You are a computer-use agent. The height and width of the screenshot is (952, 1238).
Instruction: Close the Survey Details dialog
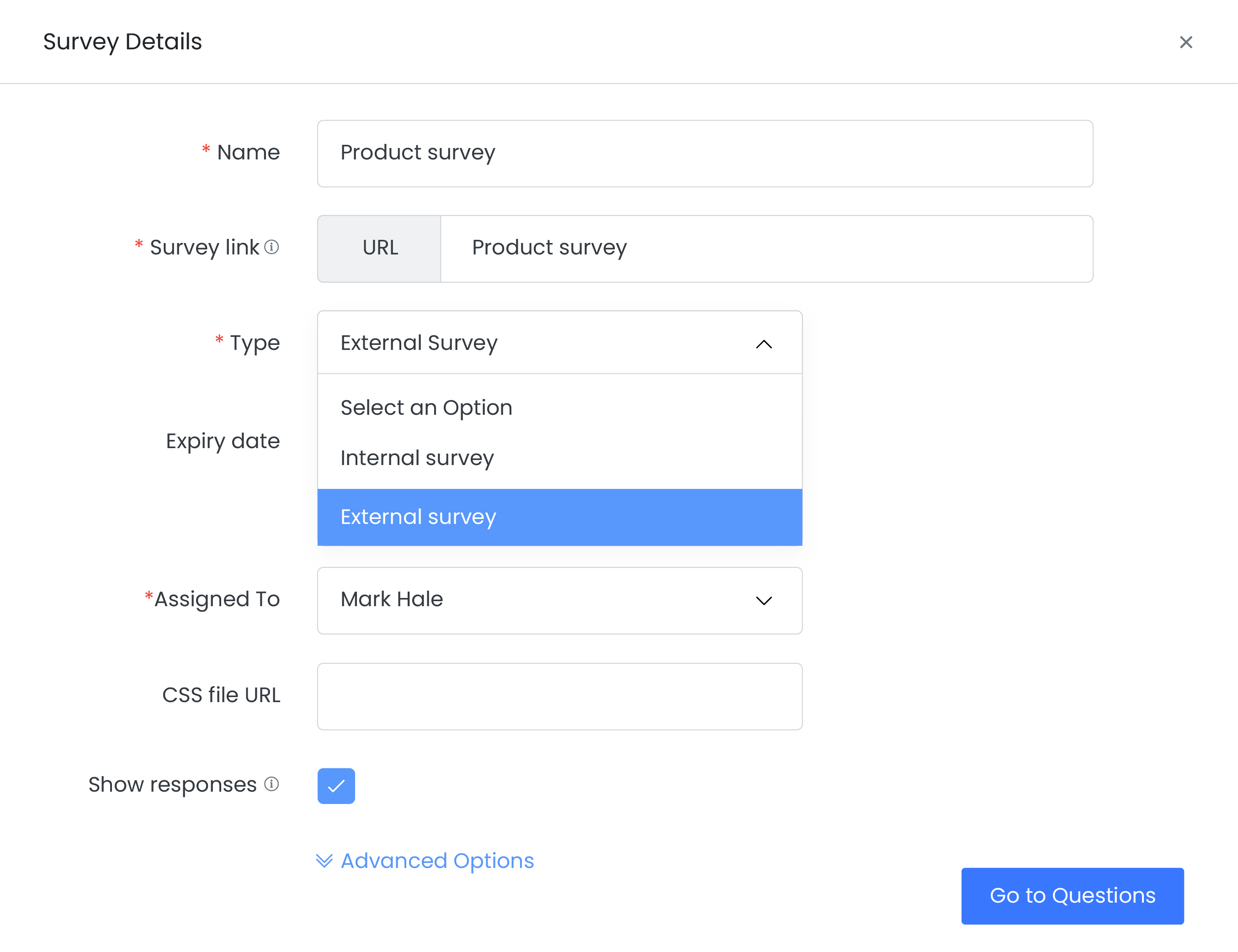pyautogui.click(x=1186, y=42)
